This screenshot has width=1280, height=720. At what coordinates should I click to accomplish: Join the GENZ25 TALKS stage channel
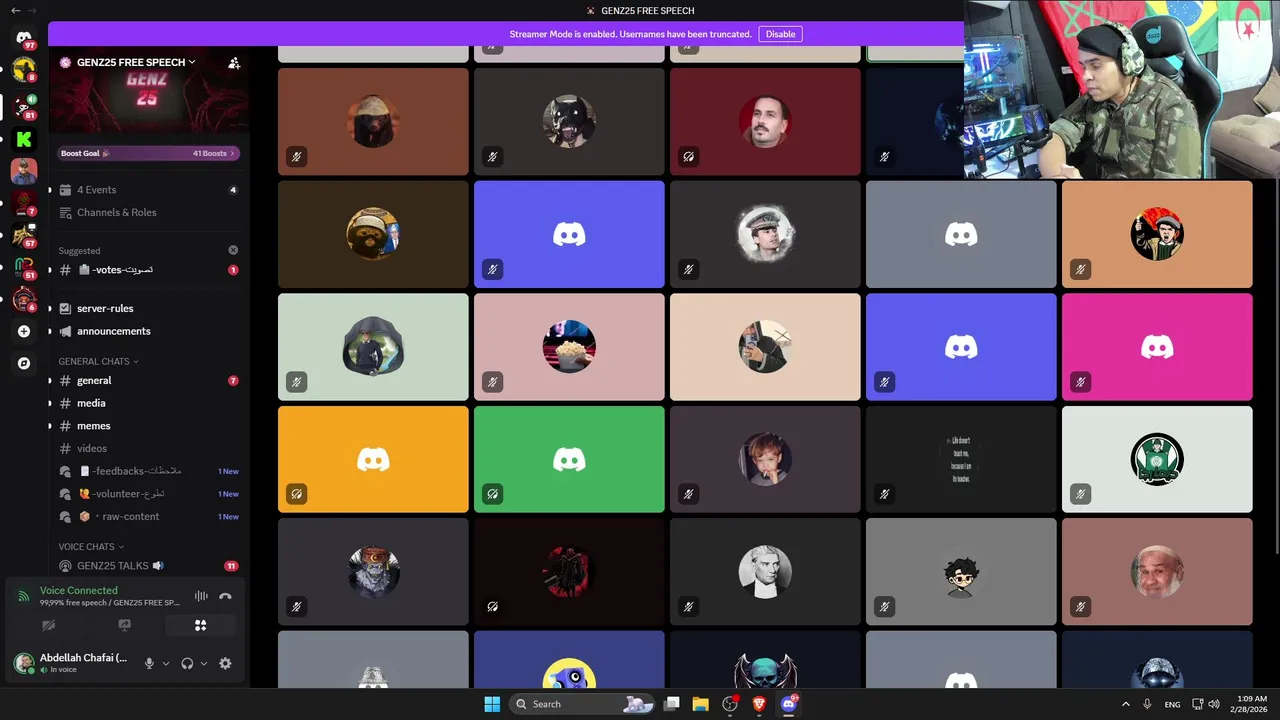pyautogui.click(x=148, y=565)
